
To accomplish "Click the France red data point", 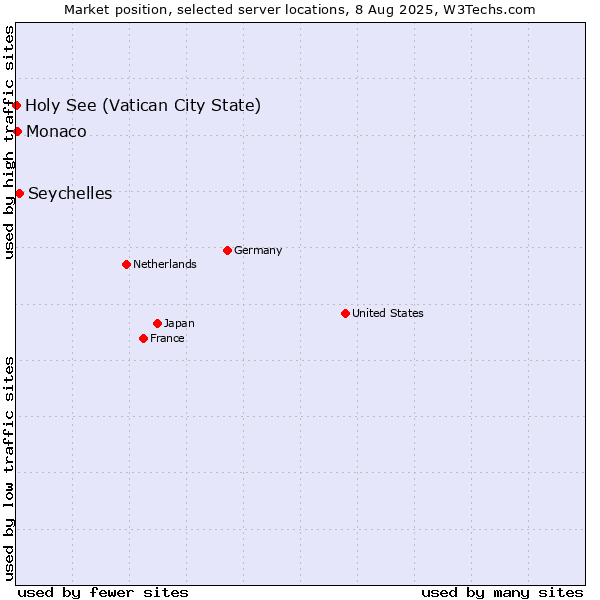I will tap(143, 339).
